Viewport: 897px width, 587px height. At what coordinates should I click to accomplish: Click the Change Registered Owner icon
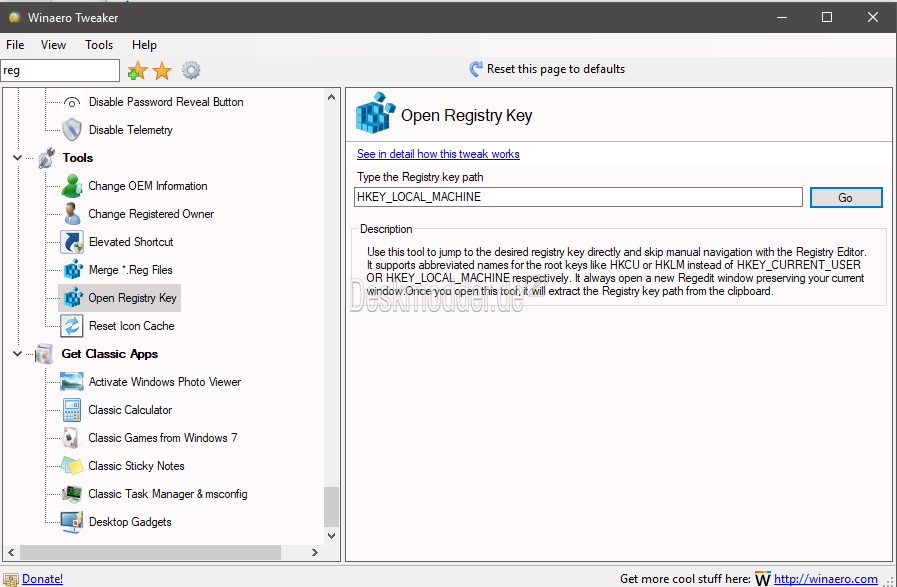coord(72,214)
